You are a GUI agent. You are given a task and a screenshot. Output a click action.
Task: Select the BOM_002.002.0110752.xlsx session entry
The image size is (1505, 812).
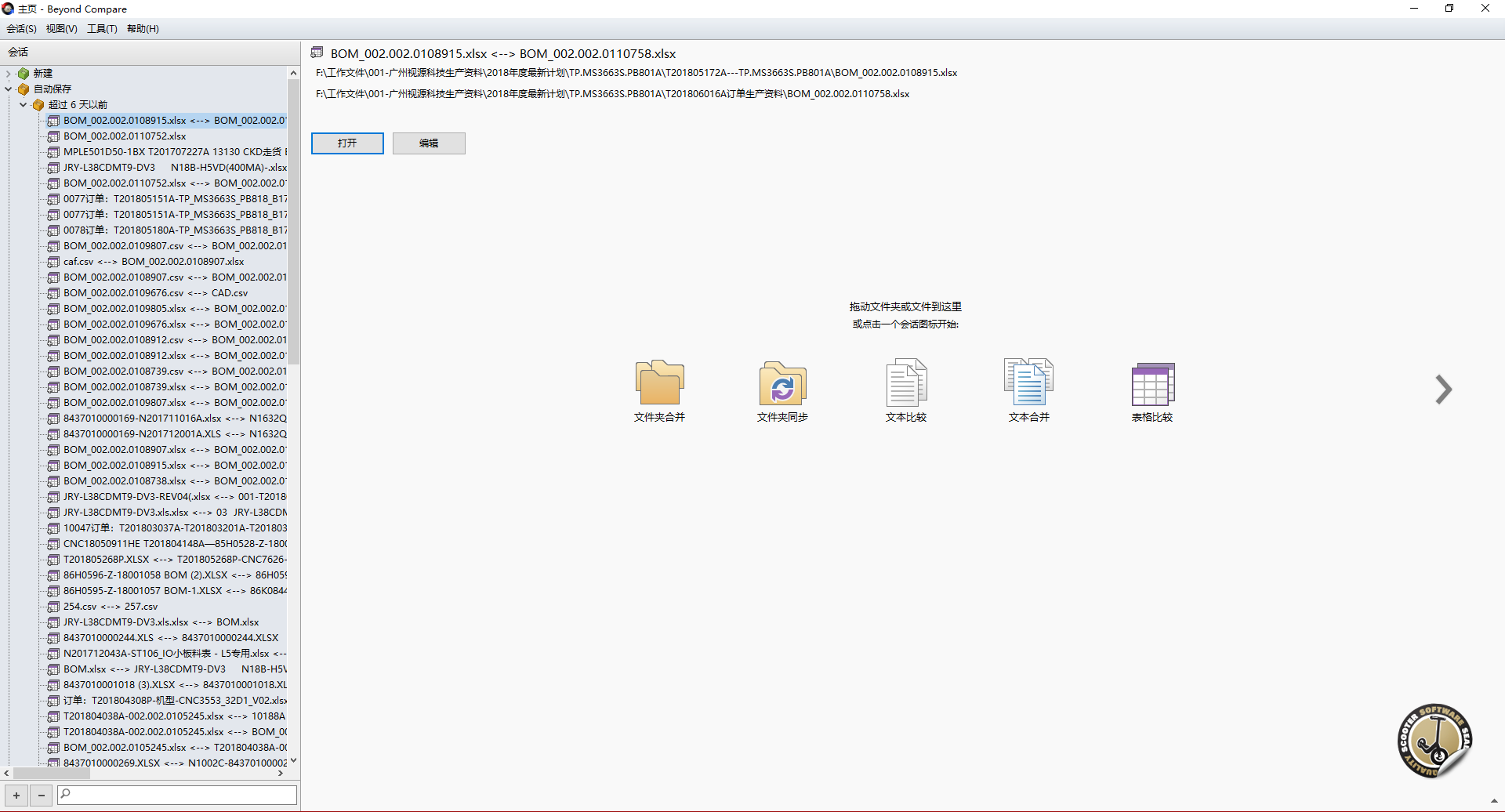(x=125, y=136)
